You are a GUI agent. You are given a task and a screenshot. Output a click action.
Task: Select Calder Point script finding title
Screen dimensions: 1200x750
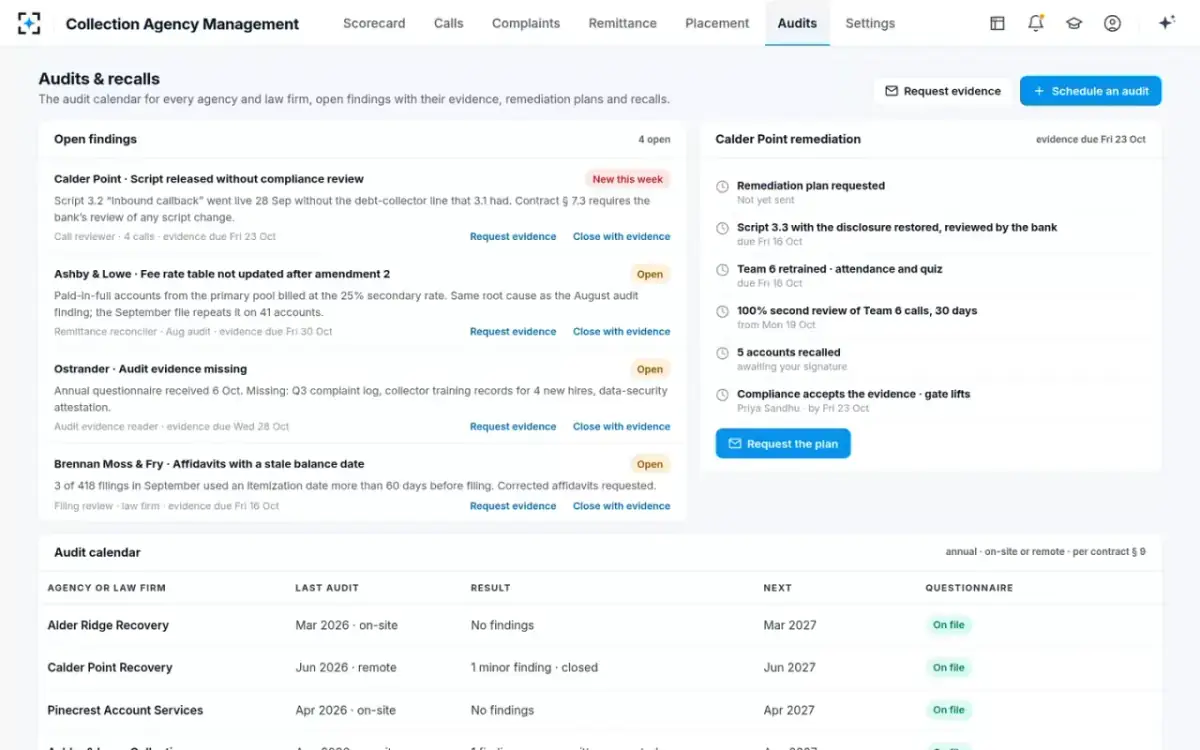click(209, 179)
